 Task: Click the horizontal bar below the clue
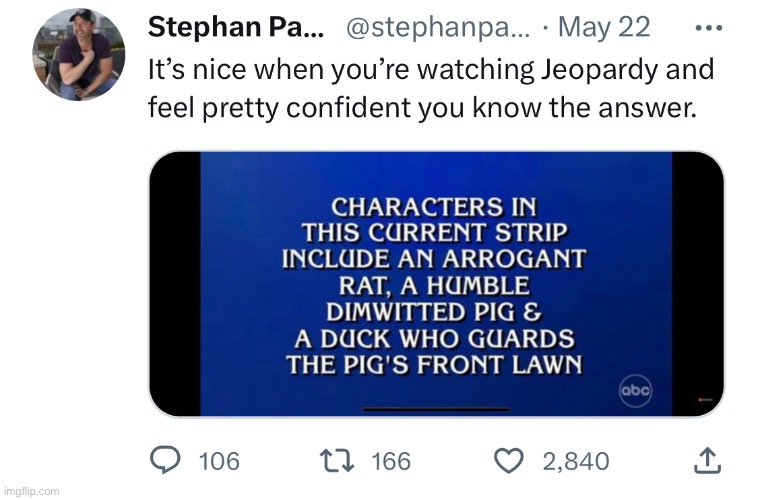coord(437,410)
